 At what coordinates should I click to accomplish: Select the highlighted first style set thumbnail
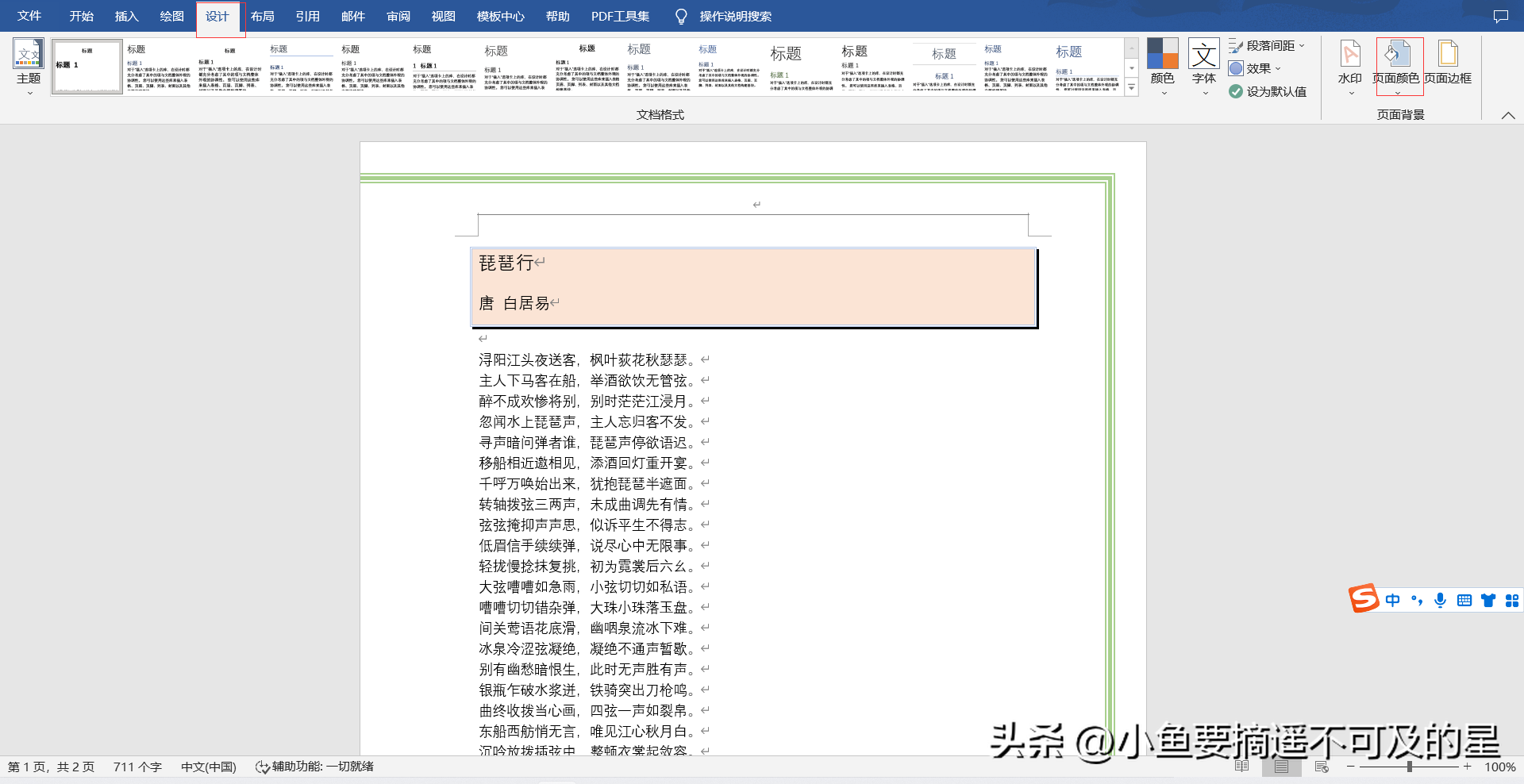pos(87,67)
